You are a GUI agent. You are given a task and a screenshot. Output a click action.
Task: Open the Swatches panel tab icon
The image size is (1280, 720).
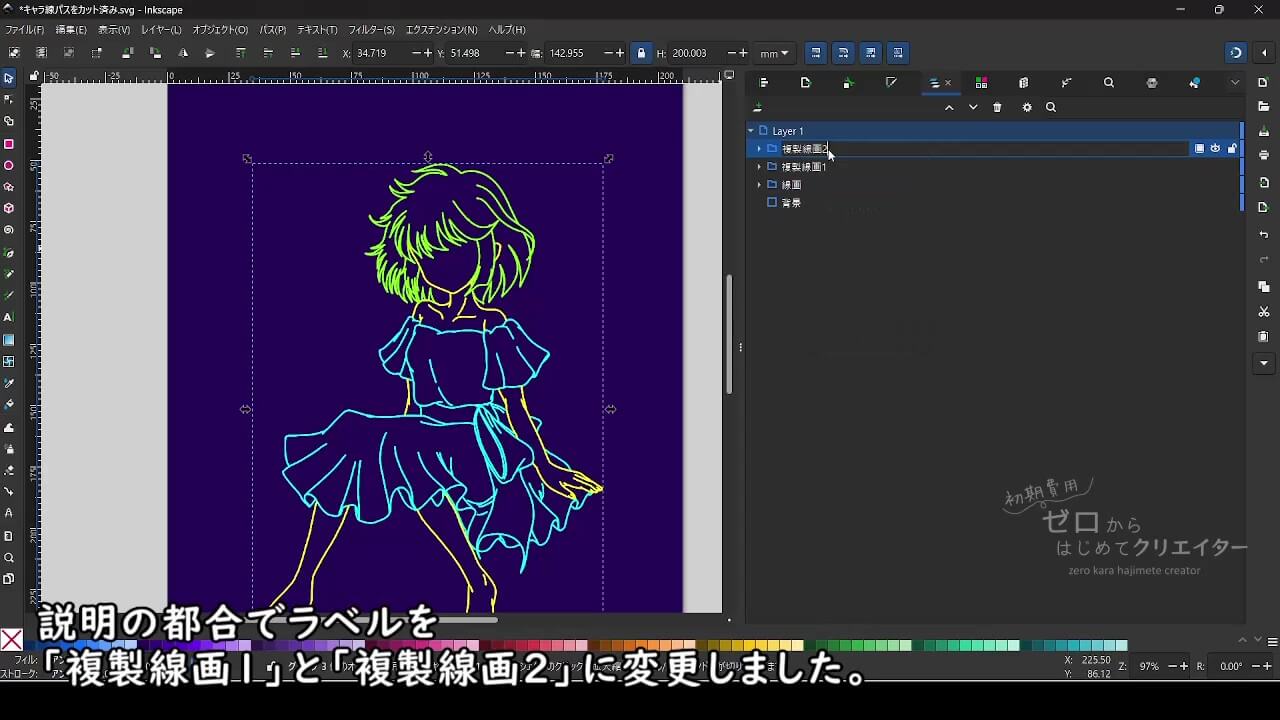coord(981,83)
